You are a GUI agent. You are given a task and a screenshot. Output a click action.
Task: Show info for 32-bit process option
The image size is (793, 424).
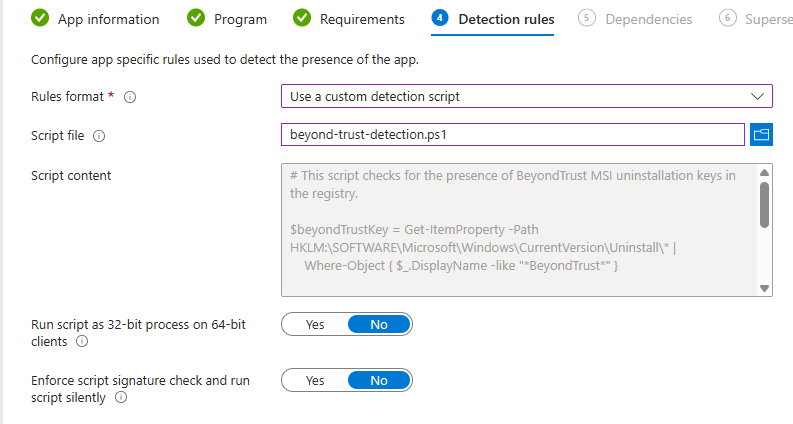pos(82,342)
